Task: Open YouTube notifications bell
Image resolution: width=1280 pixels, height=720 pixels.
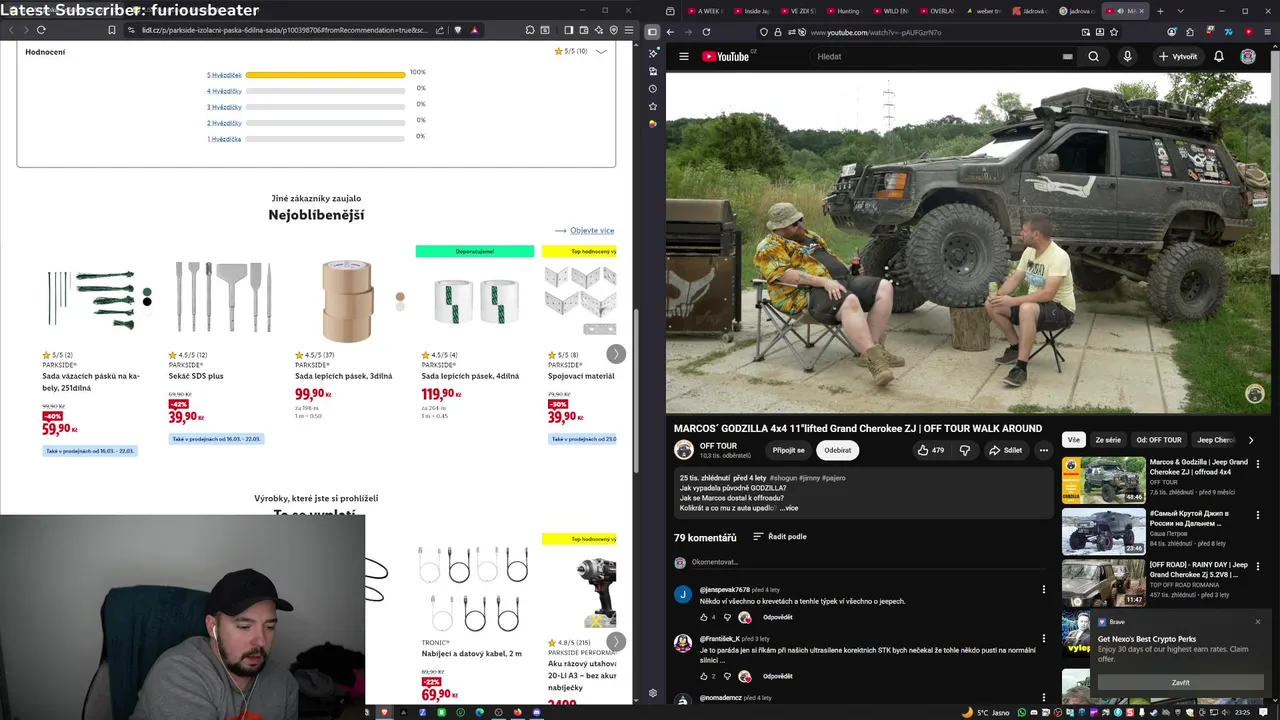Action: [x=1219, y=57]
